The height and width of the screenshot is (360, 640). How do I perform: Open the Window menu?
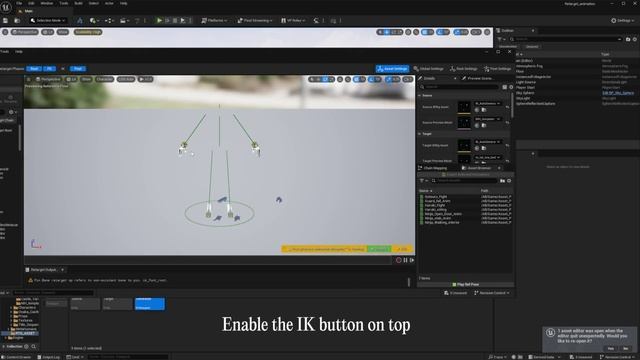pos(47,3)
